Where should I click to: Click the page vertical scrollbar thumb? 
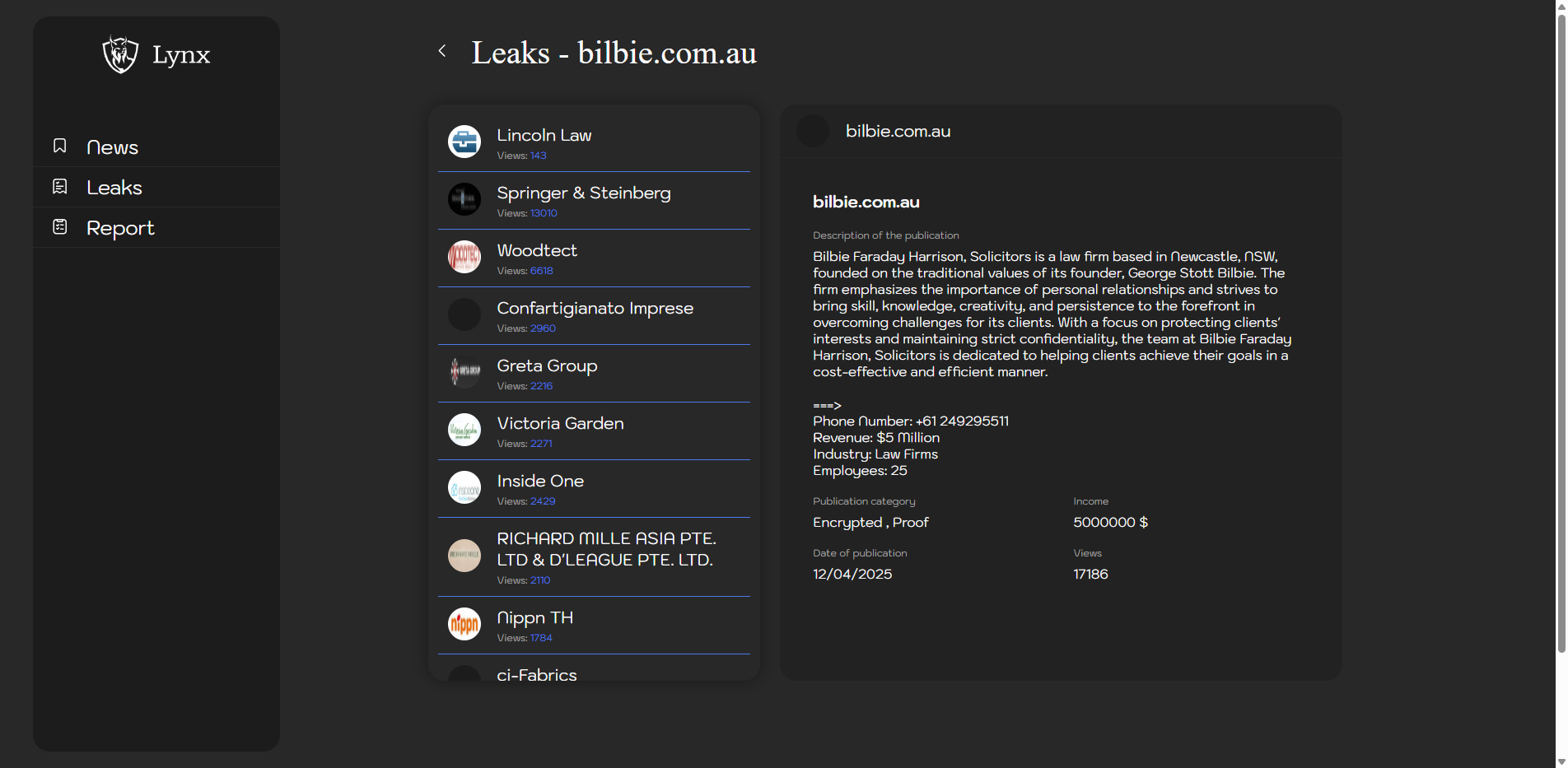(x=1561, y=329)
